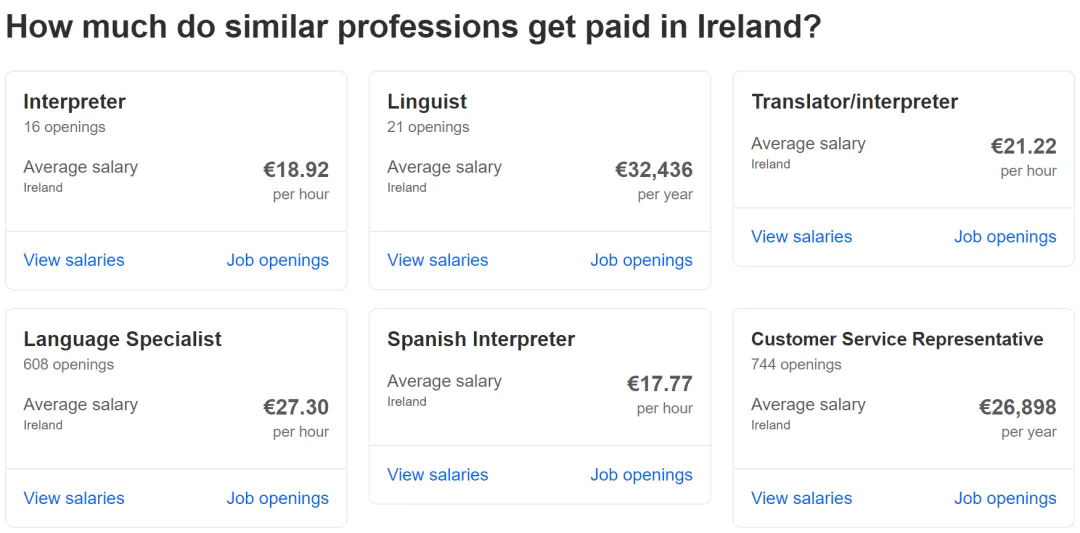Open Translator/interpreter Job openings link
Image resolution: width=1080 pixels, height=533 pixels.
click(x=1005, y=237)
